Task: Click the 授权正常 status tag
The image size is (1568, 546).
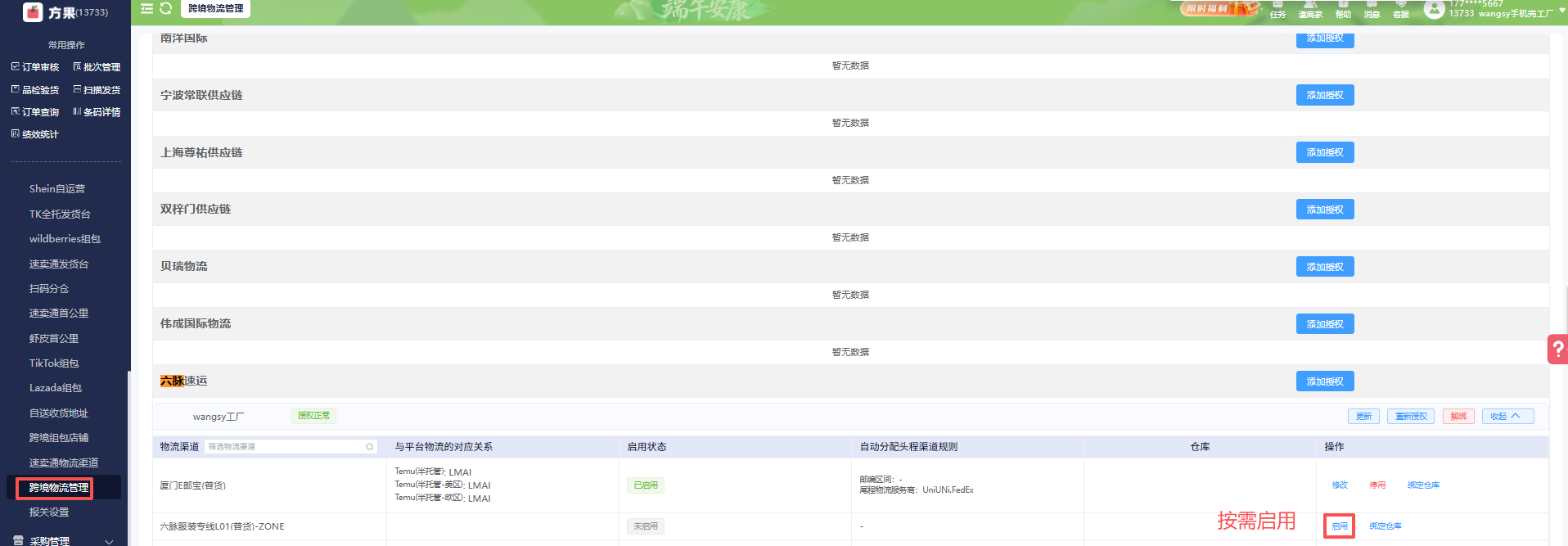Action: 313,416
